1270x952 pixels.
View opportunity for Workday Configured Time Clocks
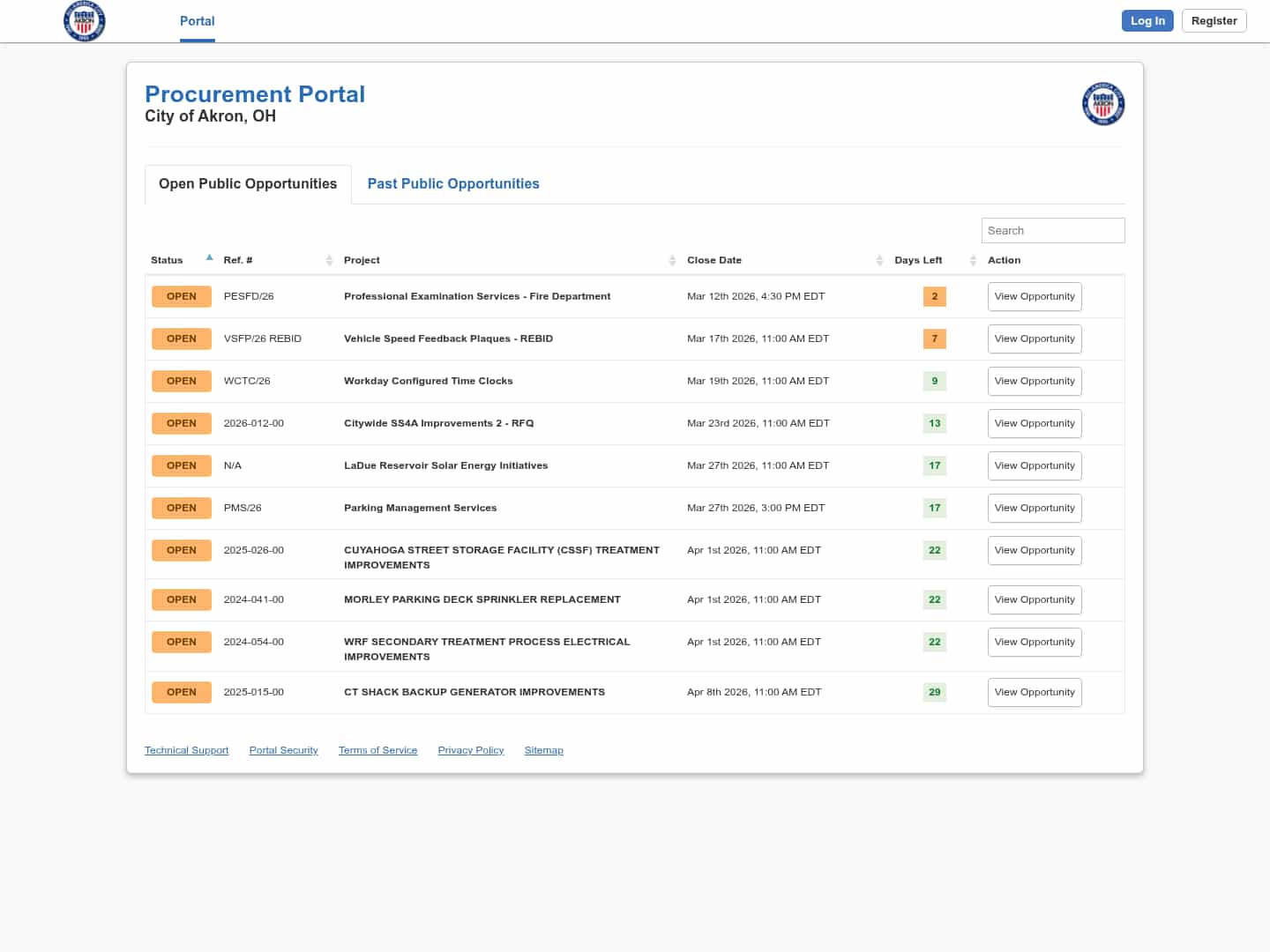(x=1034, y=381)
